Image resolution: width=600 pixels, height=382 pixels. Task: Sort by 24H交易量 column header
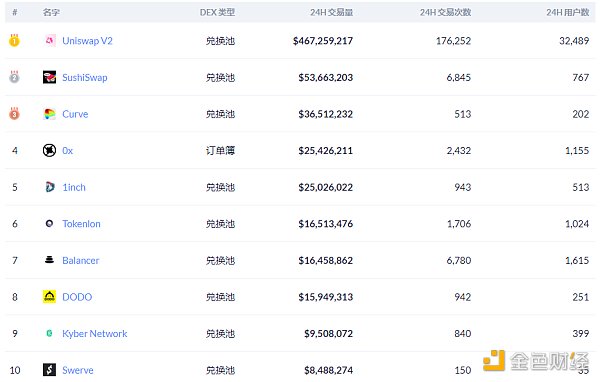(331, 12)
